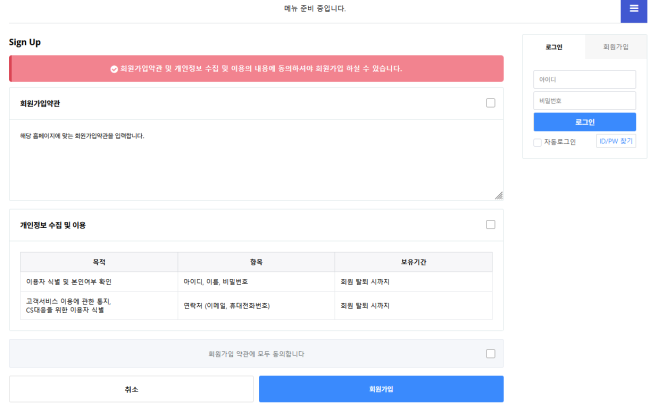Click the blue 로그인 button
Viewport: 650px width, 406px height.
585,122
